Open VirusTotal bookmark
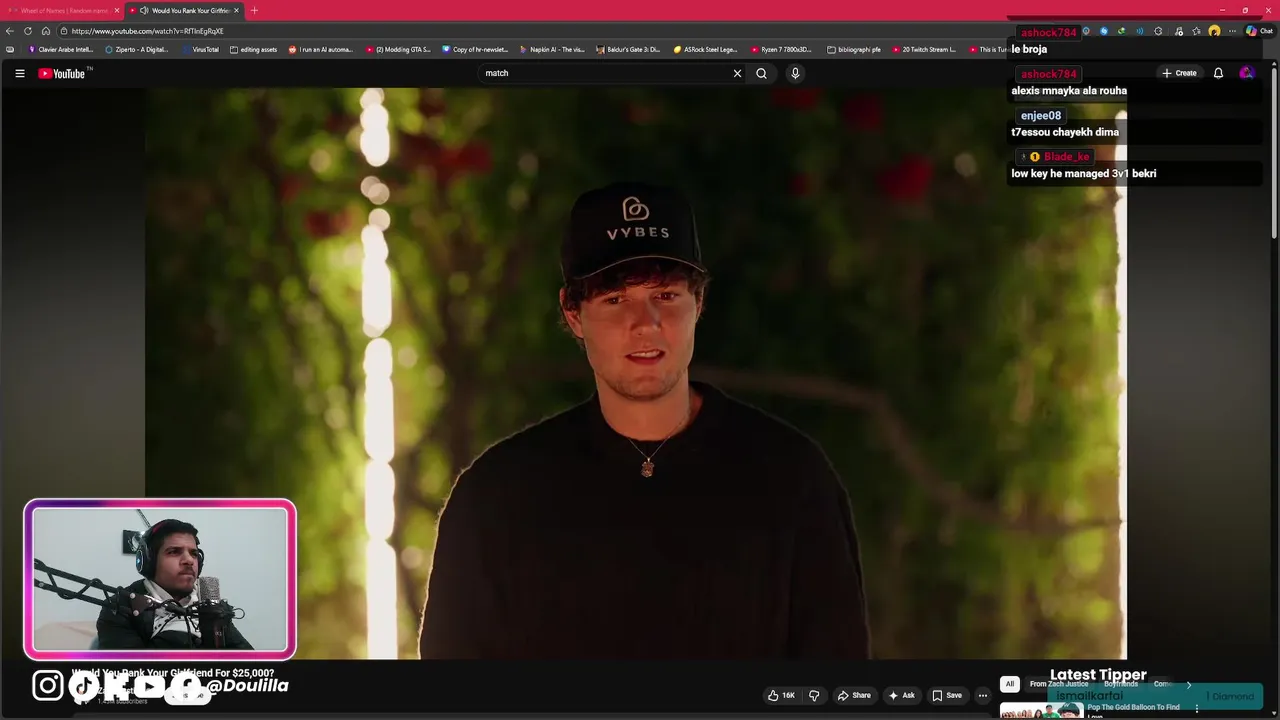The width and height of the screenshot is (1280, 720). click(x=200, y=49)
